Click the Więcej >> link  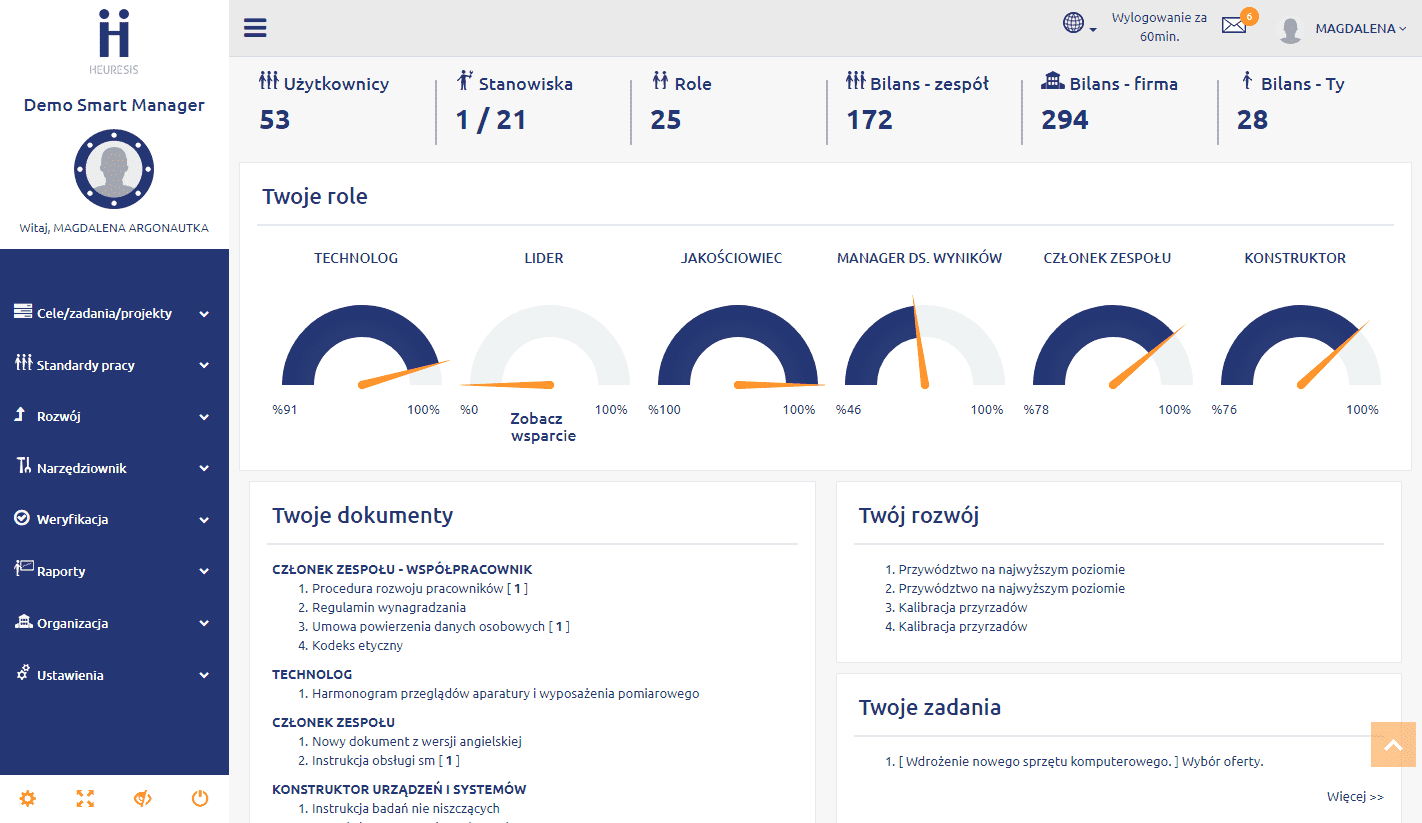coord(1354,797)
